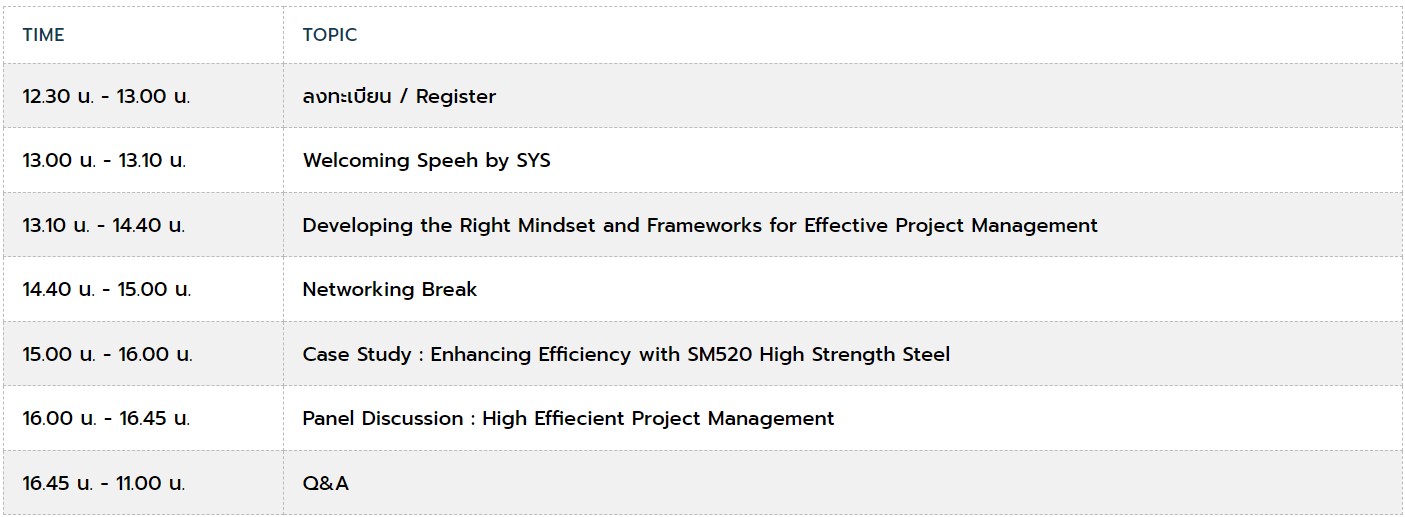Click Developing the Right Mindset topic
1405x517 pixels.
click(x=700, y=225)
